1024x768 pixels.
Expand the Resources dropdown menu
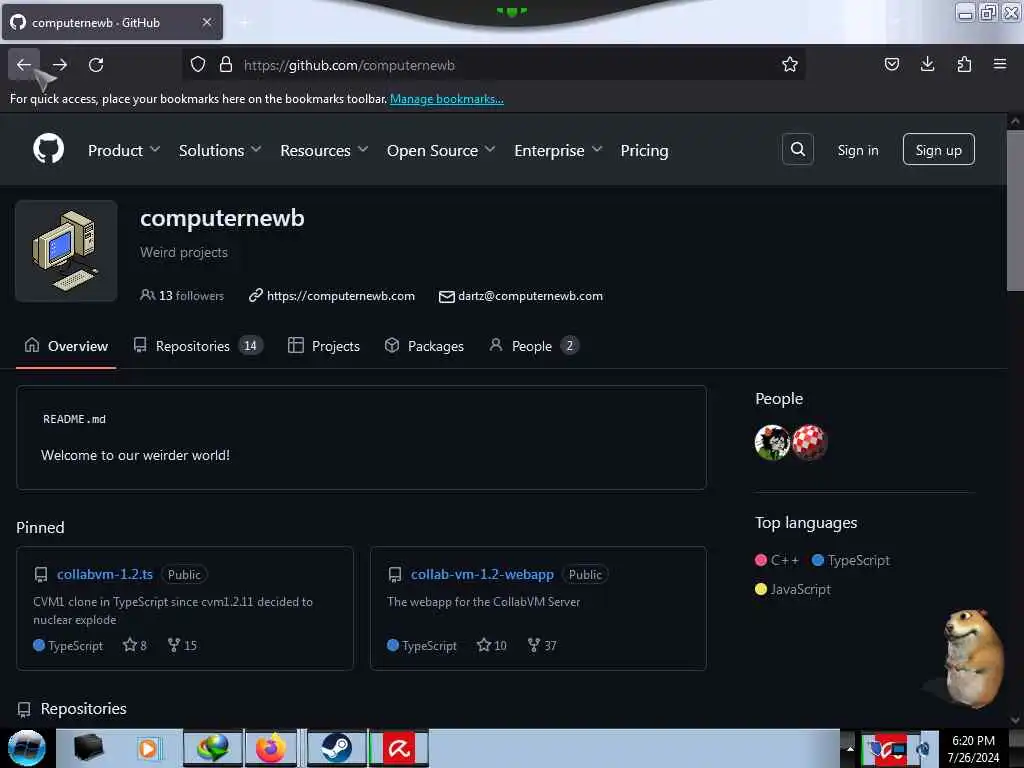[324, 150]
